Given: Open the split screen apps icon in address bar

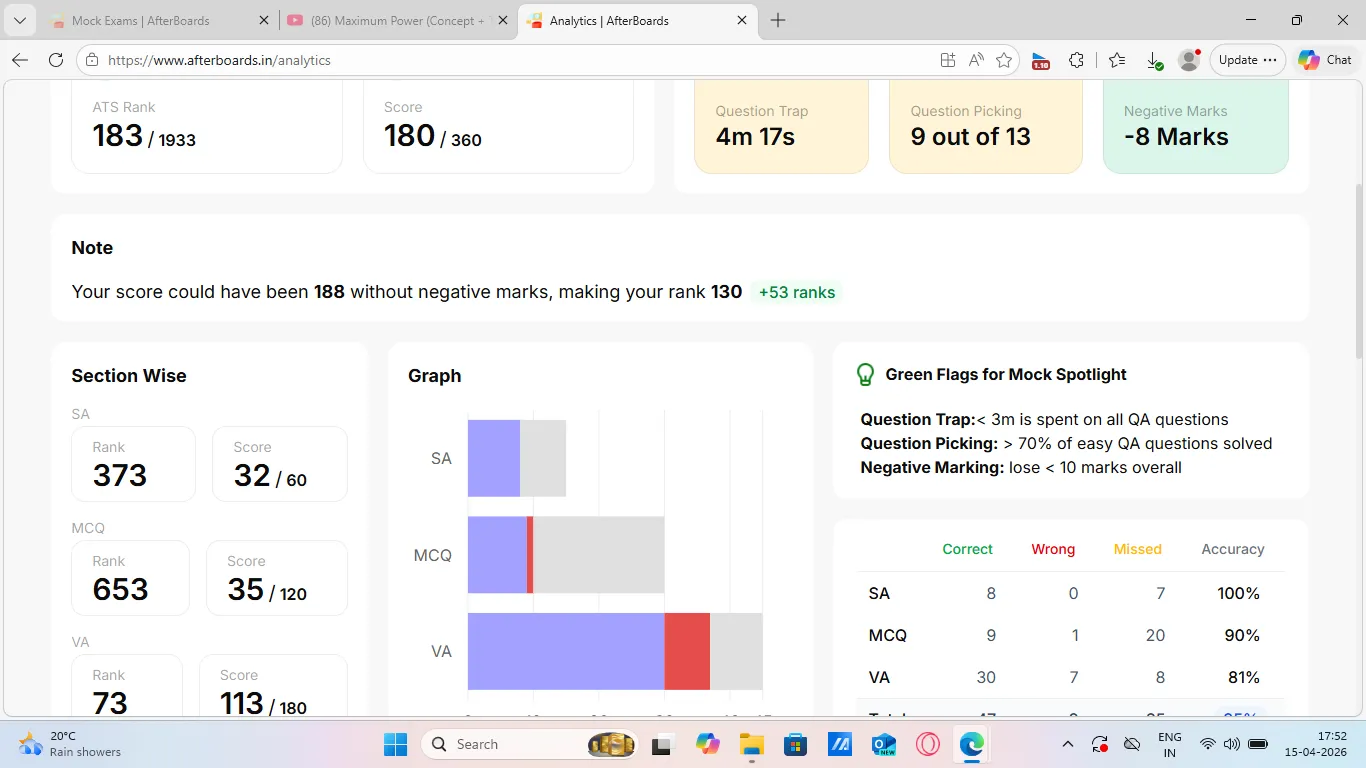Looking at the screenshot, I should pos(948,60).
